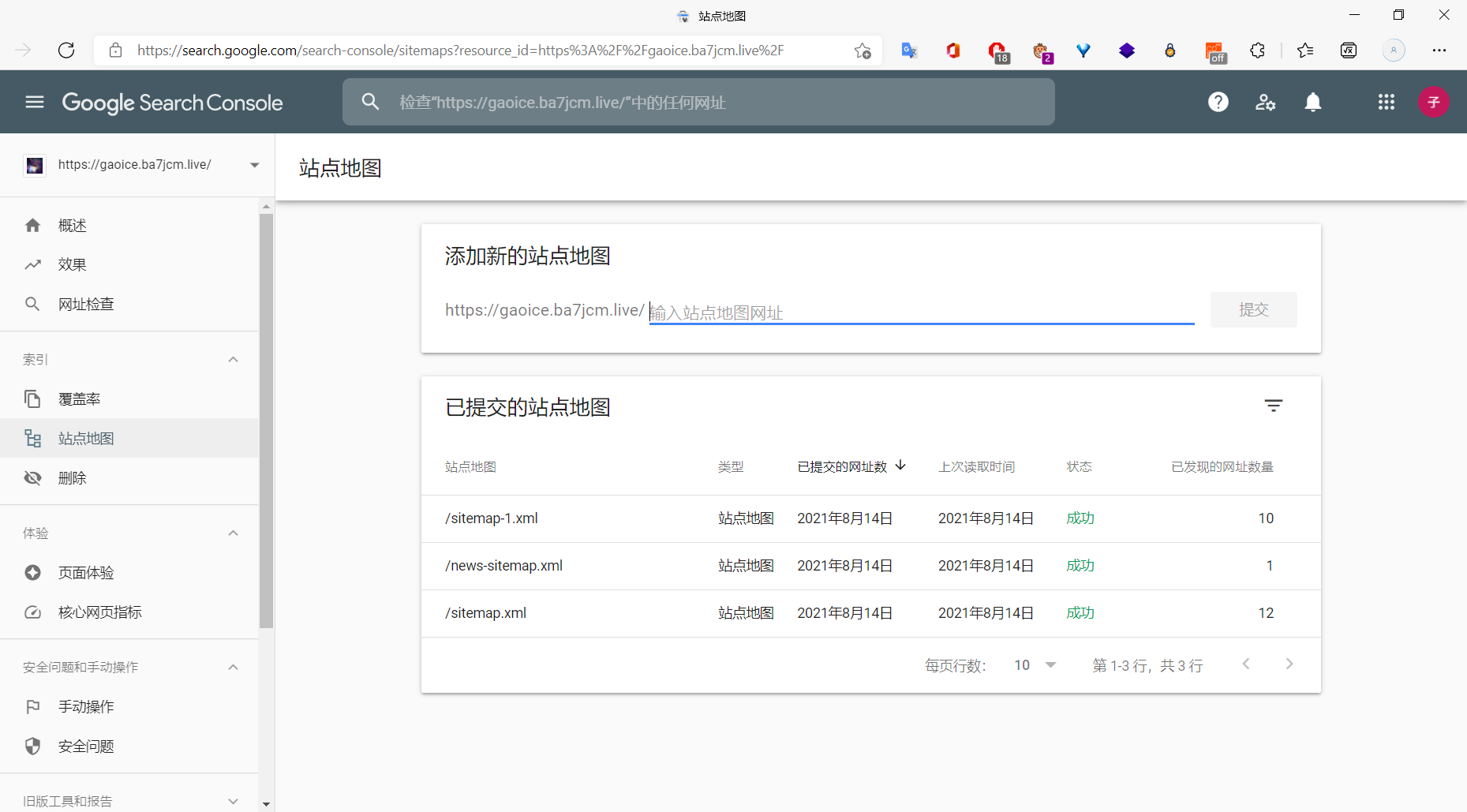Click the filter icon for submitted sitemaps

1274,406
